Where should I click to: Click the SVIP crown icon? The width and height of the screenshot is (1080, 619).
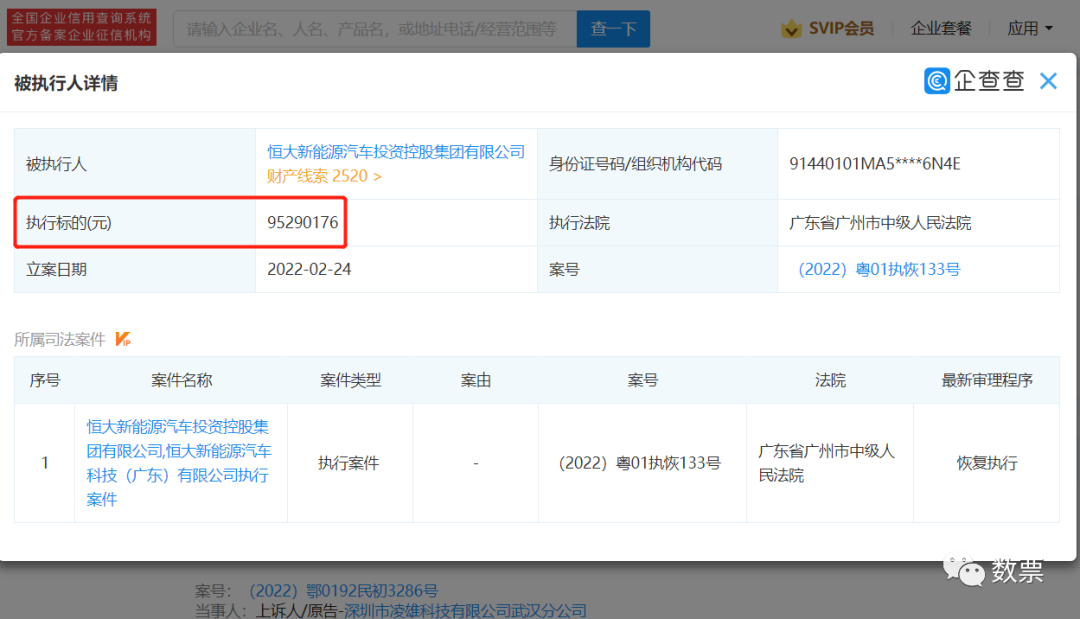(791, 29)
